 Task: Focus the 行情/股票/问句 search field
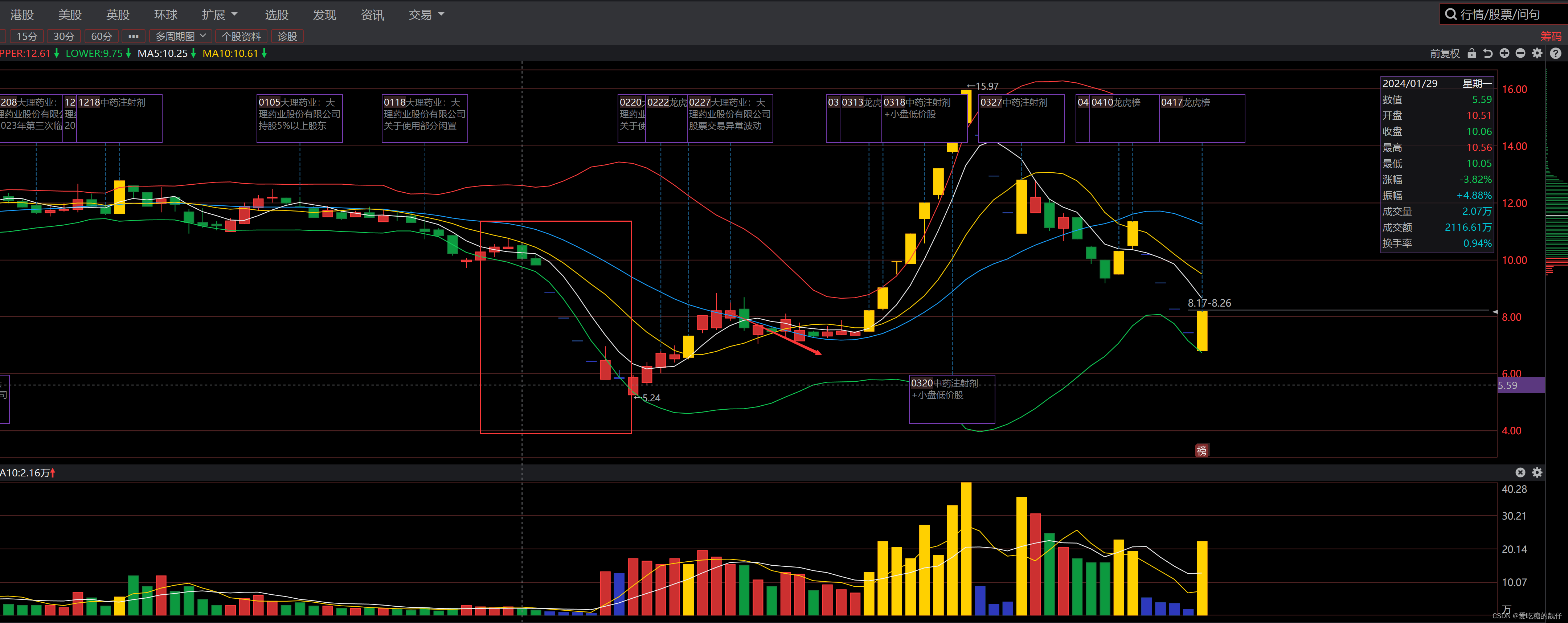[x=1503, y=14]
